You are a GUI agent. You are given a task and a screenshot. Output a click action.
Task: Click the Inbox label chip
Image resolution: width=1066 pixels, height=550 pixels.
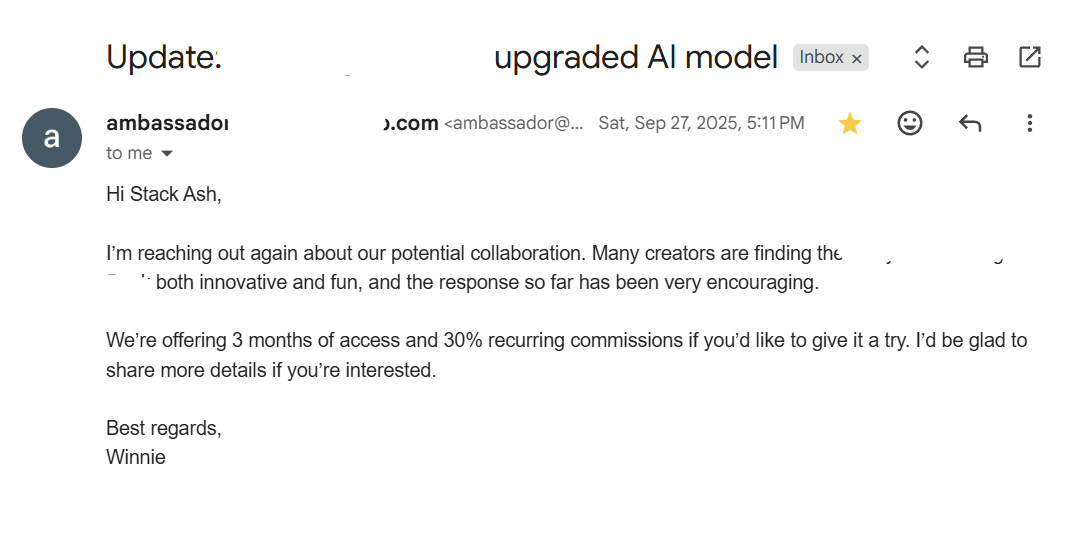(x=821, y=58)
